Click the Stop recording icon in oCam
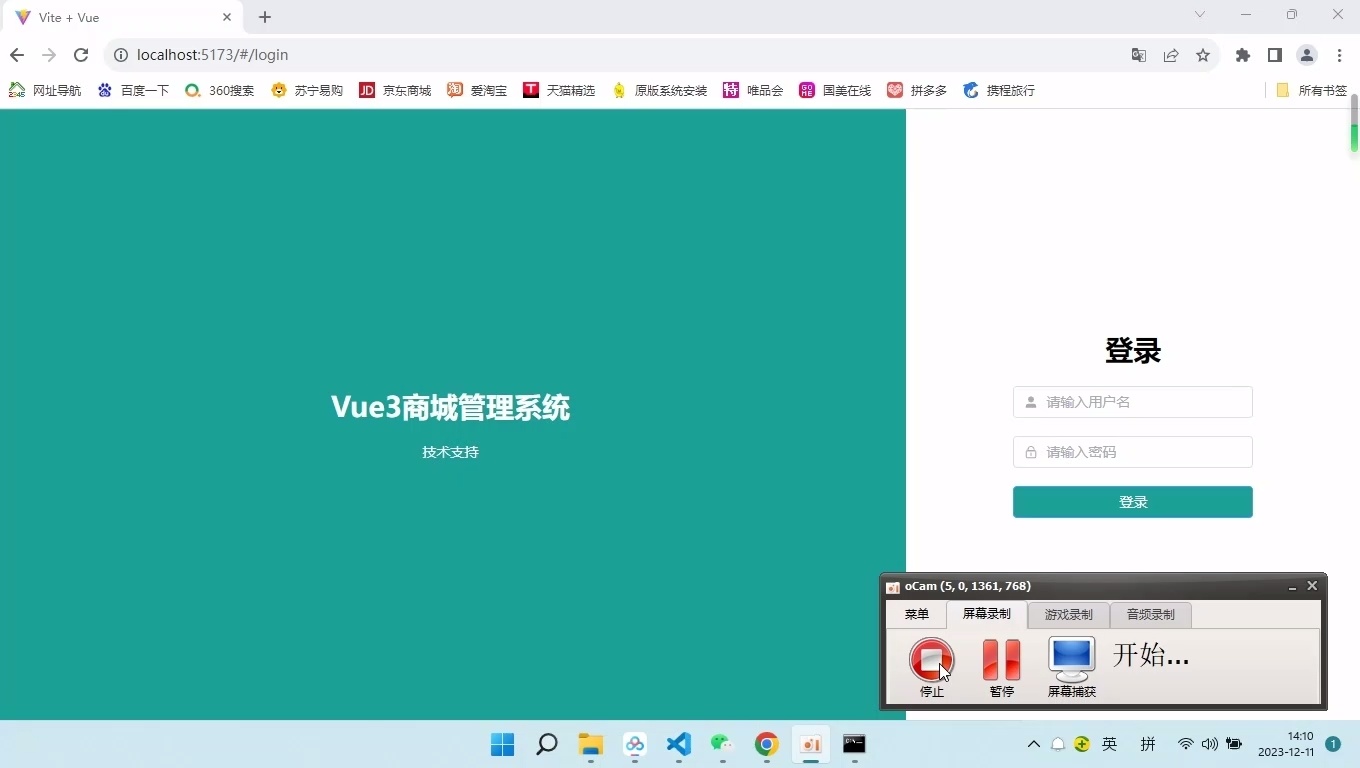This screenshot has height=768, width=1360. [931, 659]
